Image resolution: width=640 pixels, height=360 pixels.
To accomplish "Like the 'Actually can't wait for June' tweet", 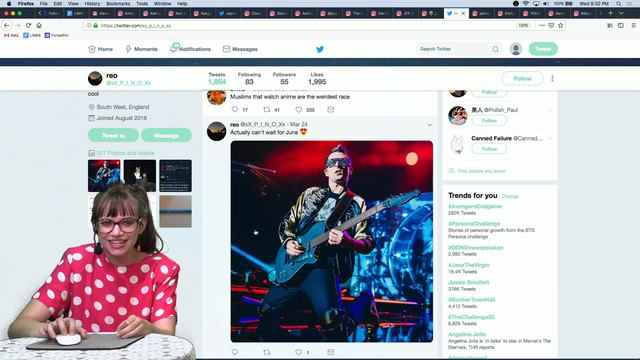I will click(299, 352).
